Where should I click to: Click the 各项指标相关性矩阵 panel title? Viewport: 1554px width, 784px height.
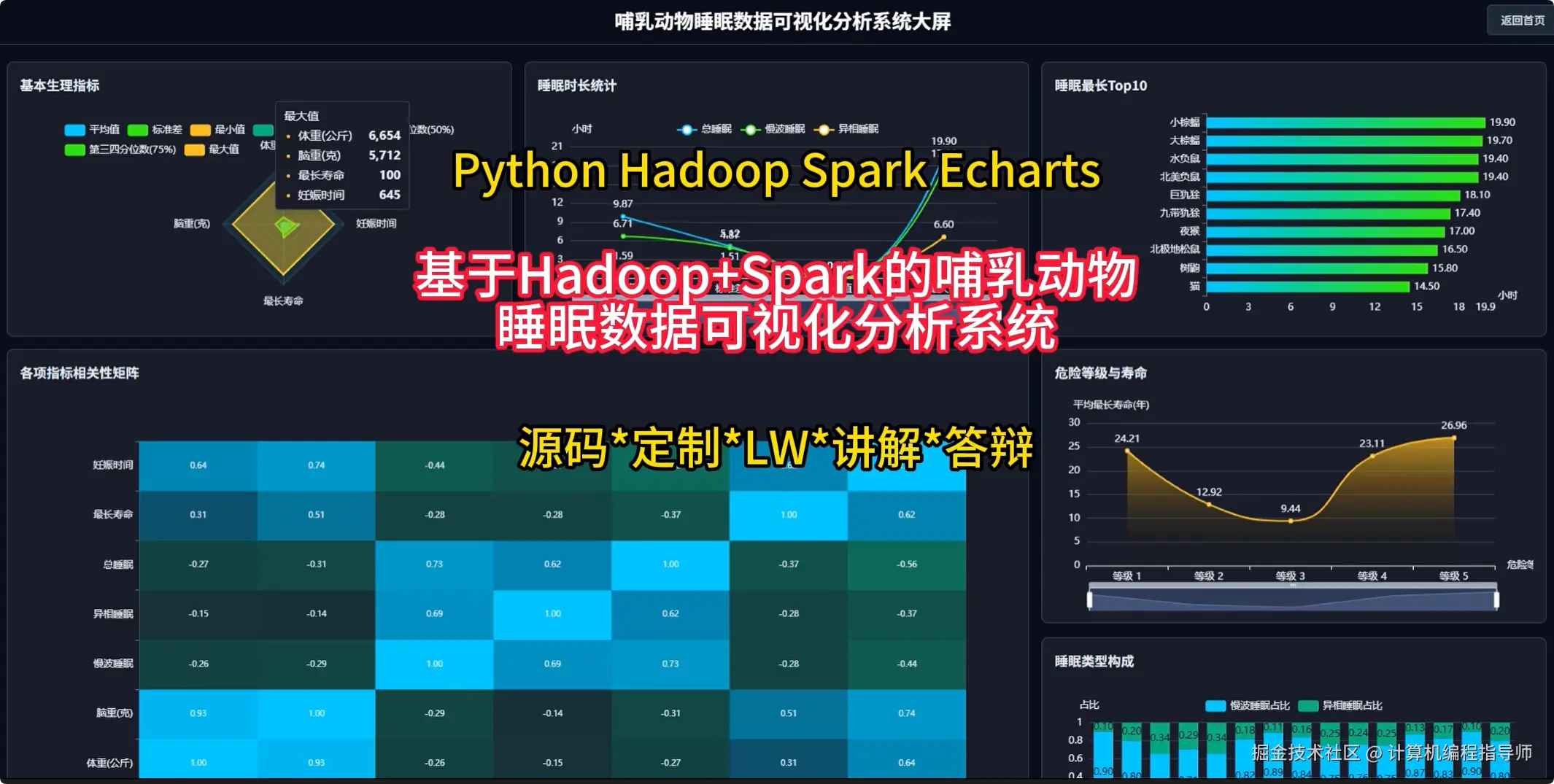pos(79,373)
